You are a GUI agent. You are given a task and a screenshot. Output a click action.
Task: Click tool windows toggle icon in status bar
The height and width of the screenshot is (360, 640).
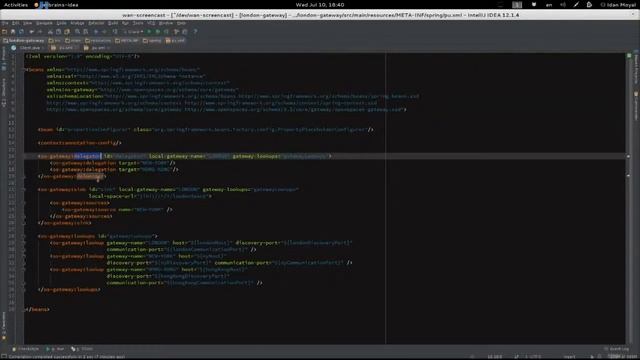pyautogui.click(x=4, y=356)
